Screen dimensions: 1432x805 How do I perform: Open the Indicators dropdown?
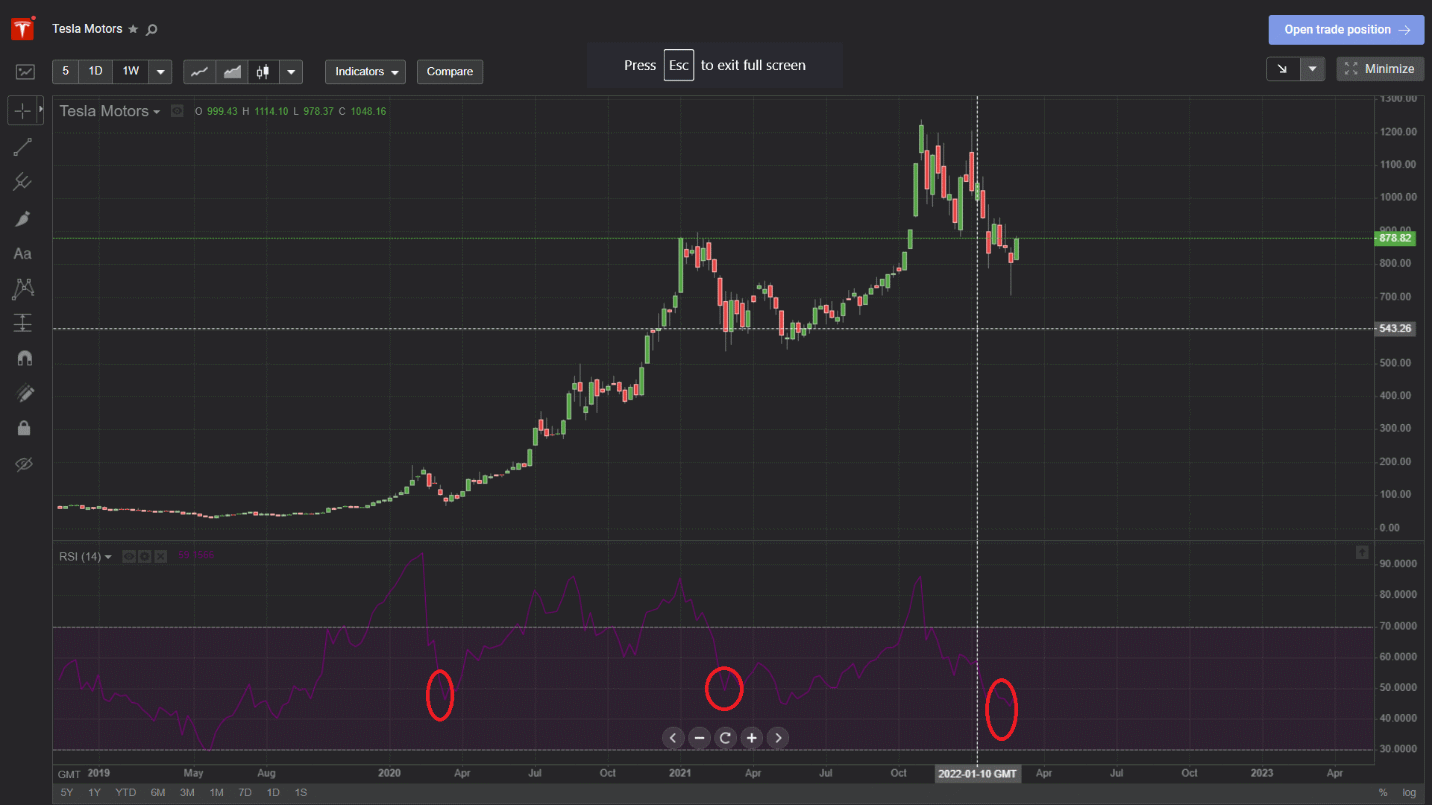click(x=365, y=71)
